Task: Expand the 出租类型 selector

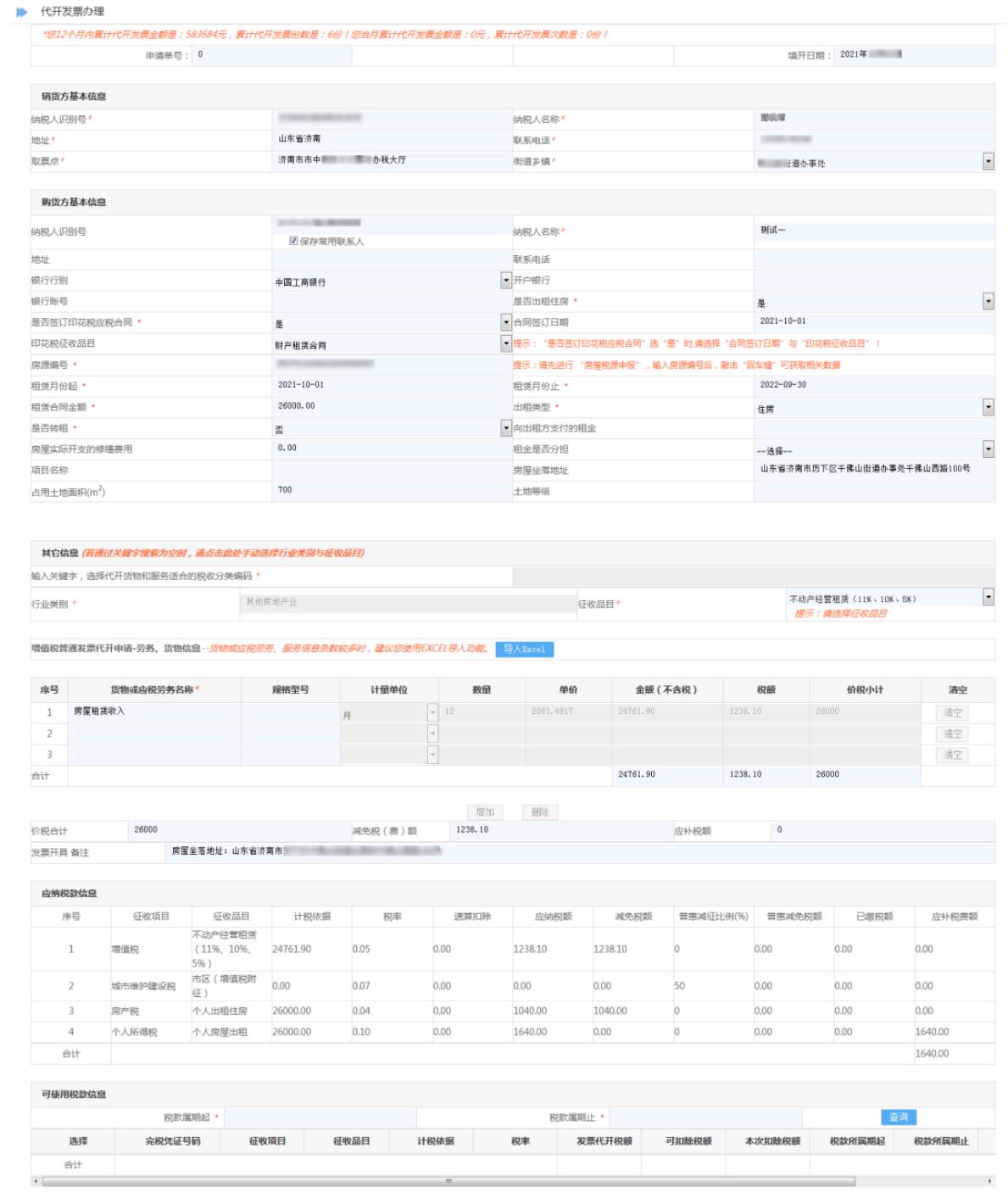Action: click(988, 408)
